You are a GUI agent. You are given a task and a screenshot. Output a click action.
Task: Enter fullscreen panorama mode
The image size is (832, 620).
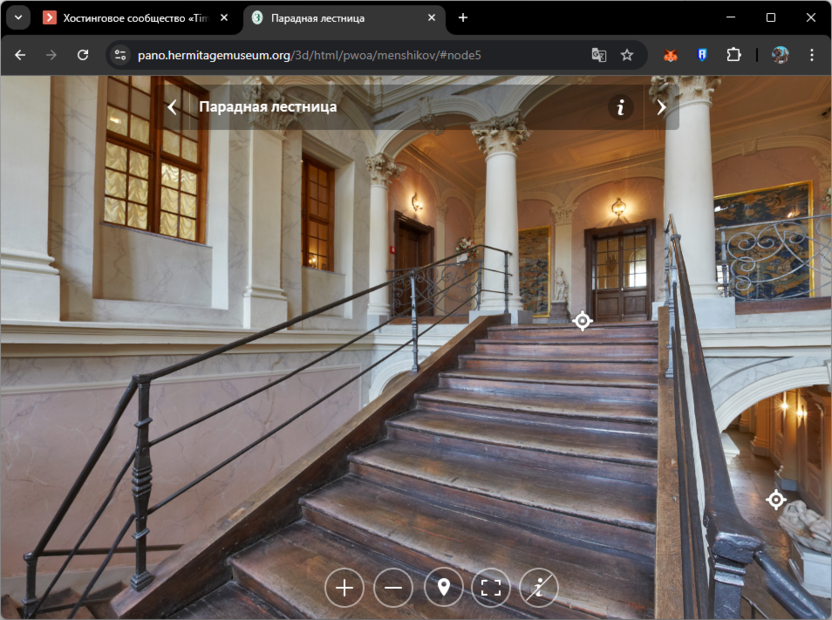491,588
